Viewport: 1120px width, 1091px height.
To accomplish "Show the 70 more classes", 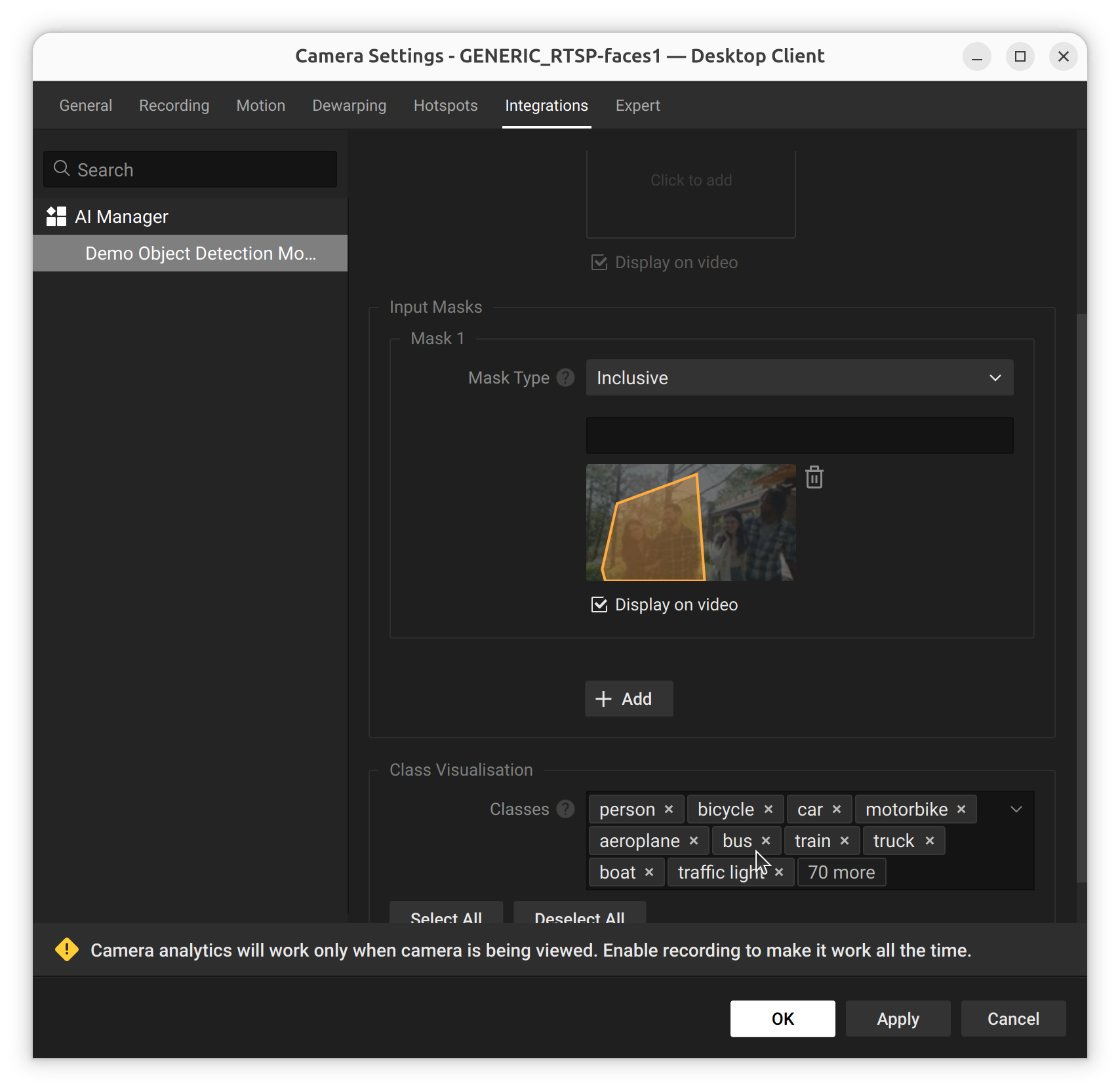I will (841, 872).
